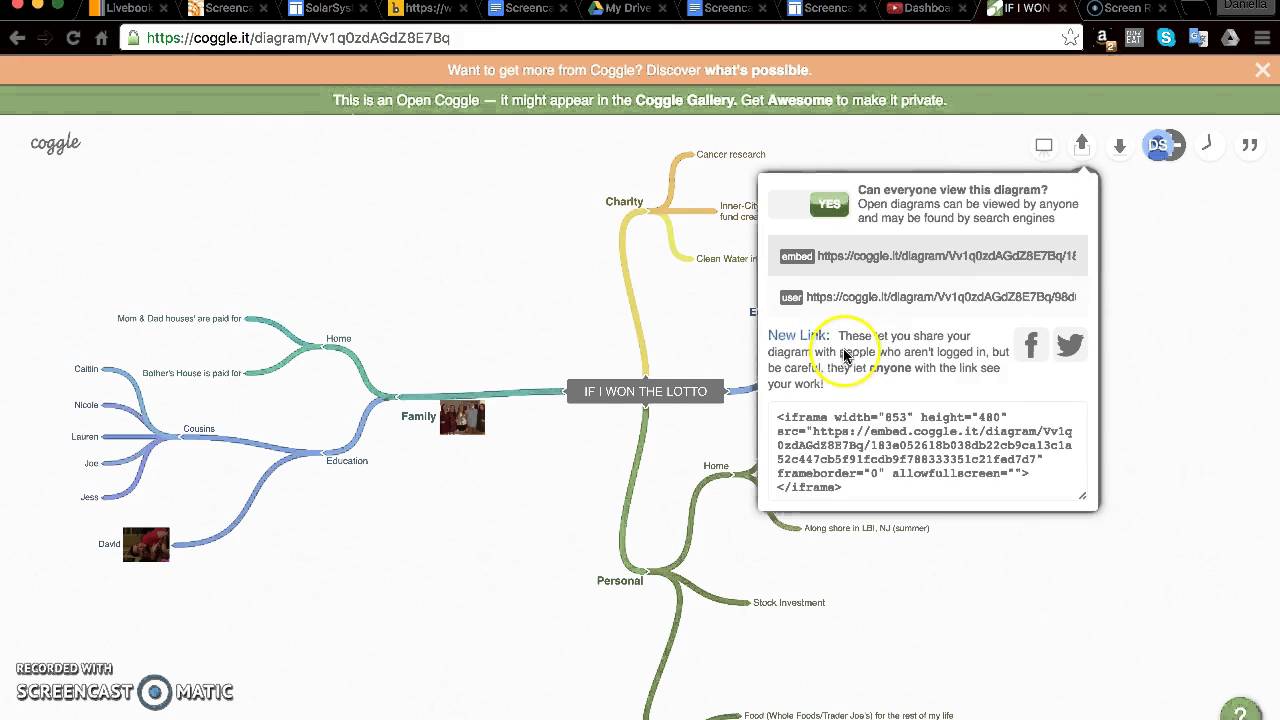The width and height of the screenshot is (1280, 720).
Task: Click inside the iframe embed code box
Action: (x=928, y=451)
